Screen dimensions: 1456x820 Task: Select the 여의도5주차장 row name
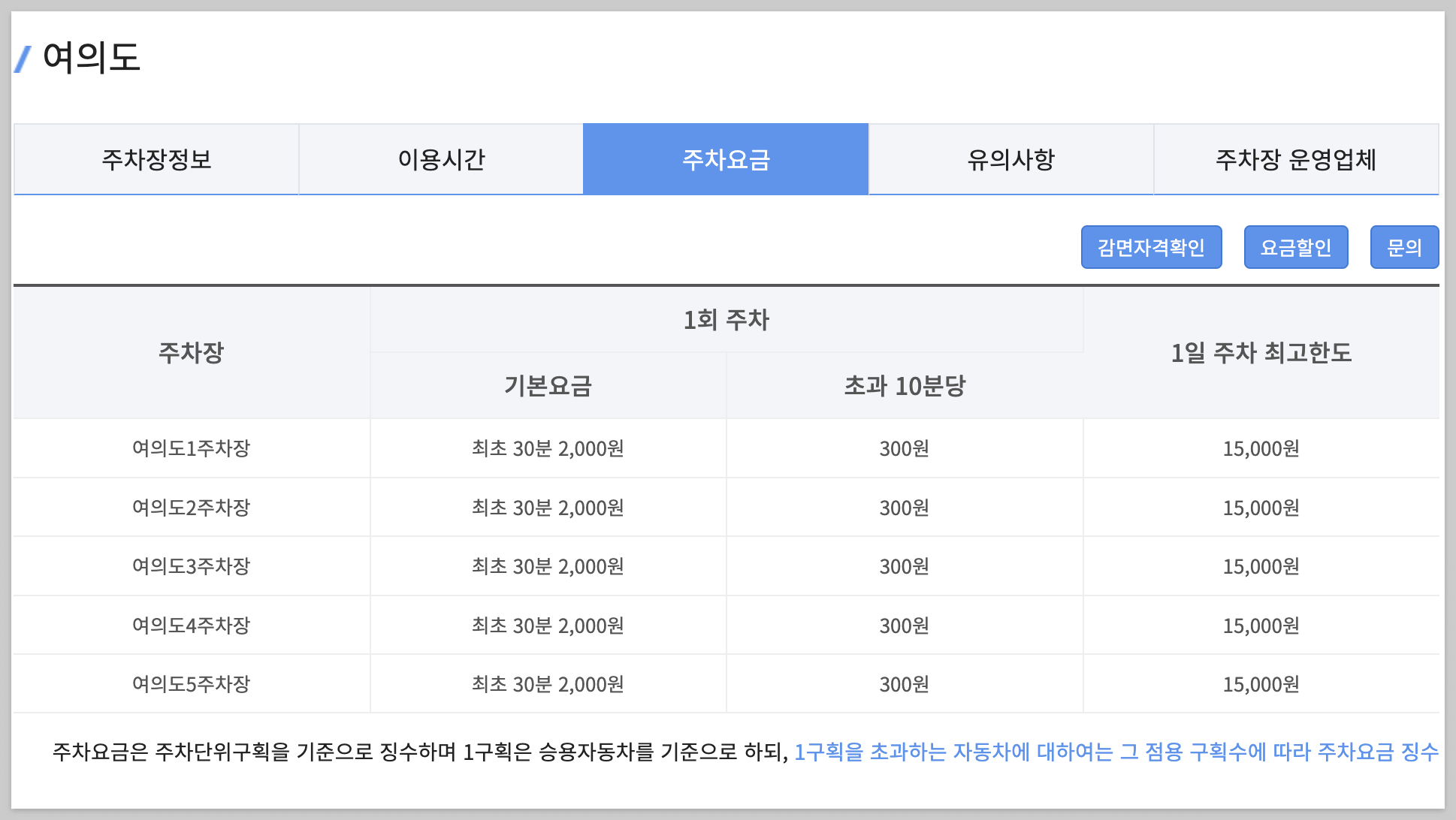click(x=191, y=684)
